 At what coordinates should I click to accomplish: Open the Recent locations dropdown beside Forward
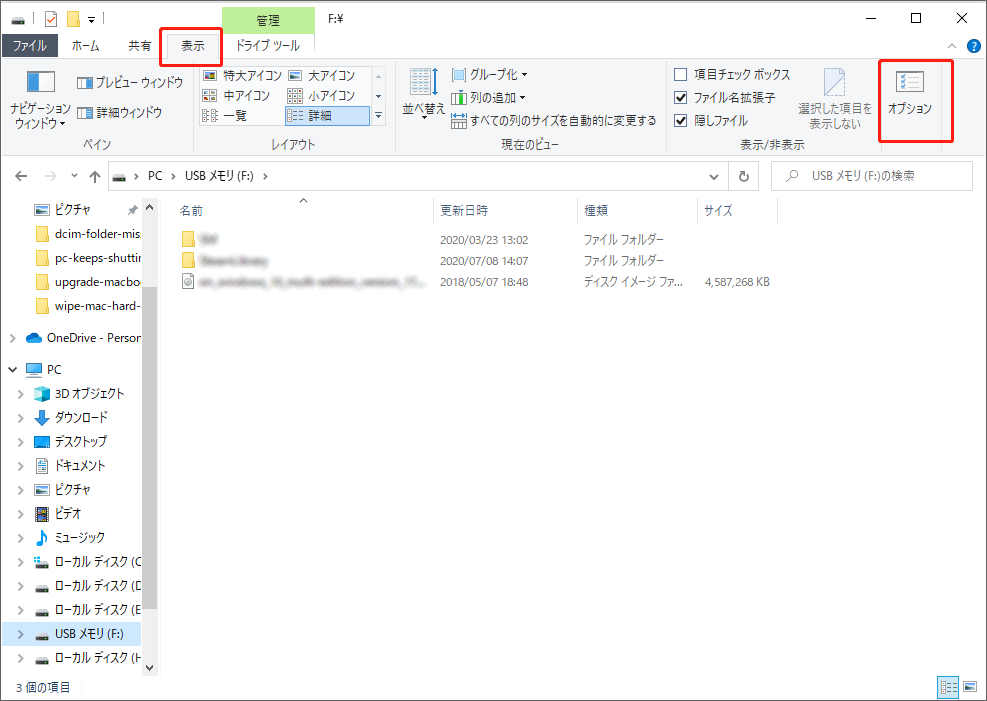[74, 176]
